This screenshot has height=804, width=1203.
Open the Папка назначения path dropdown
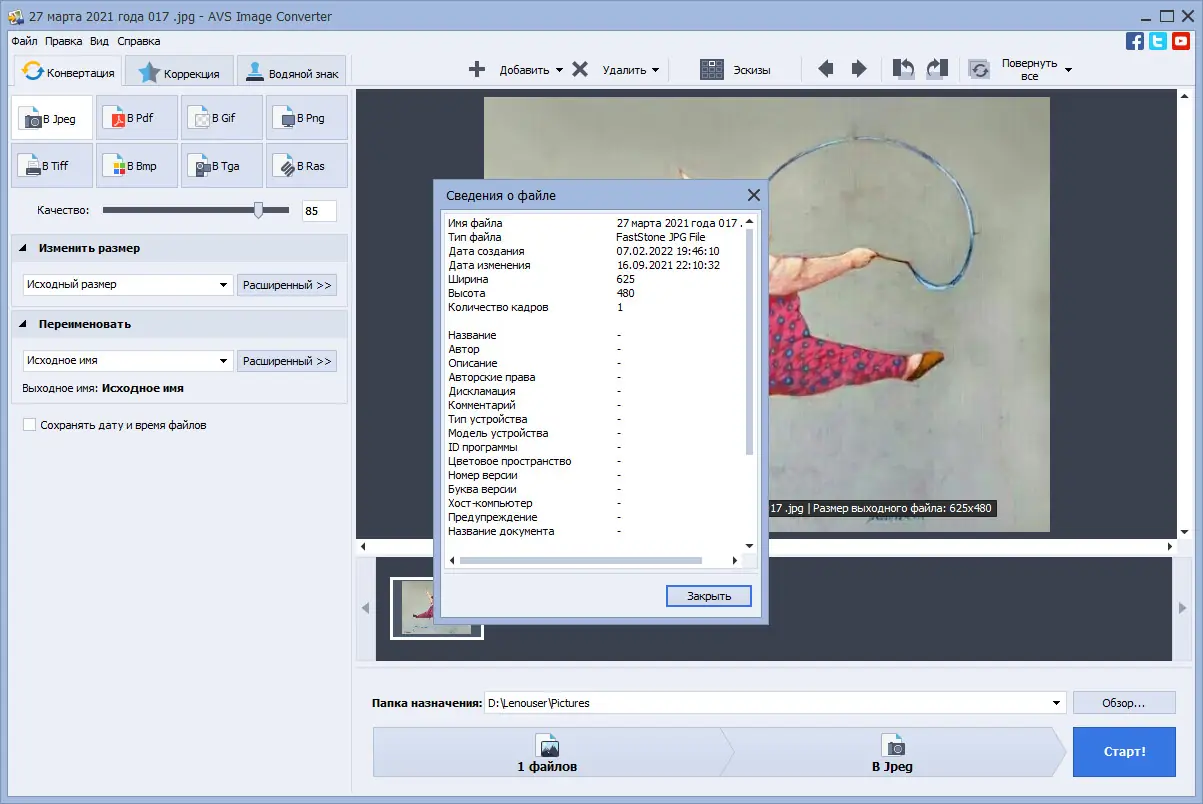pyautogui.click(x=1057, y=703)
